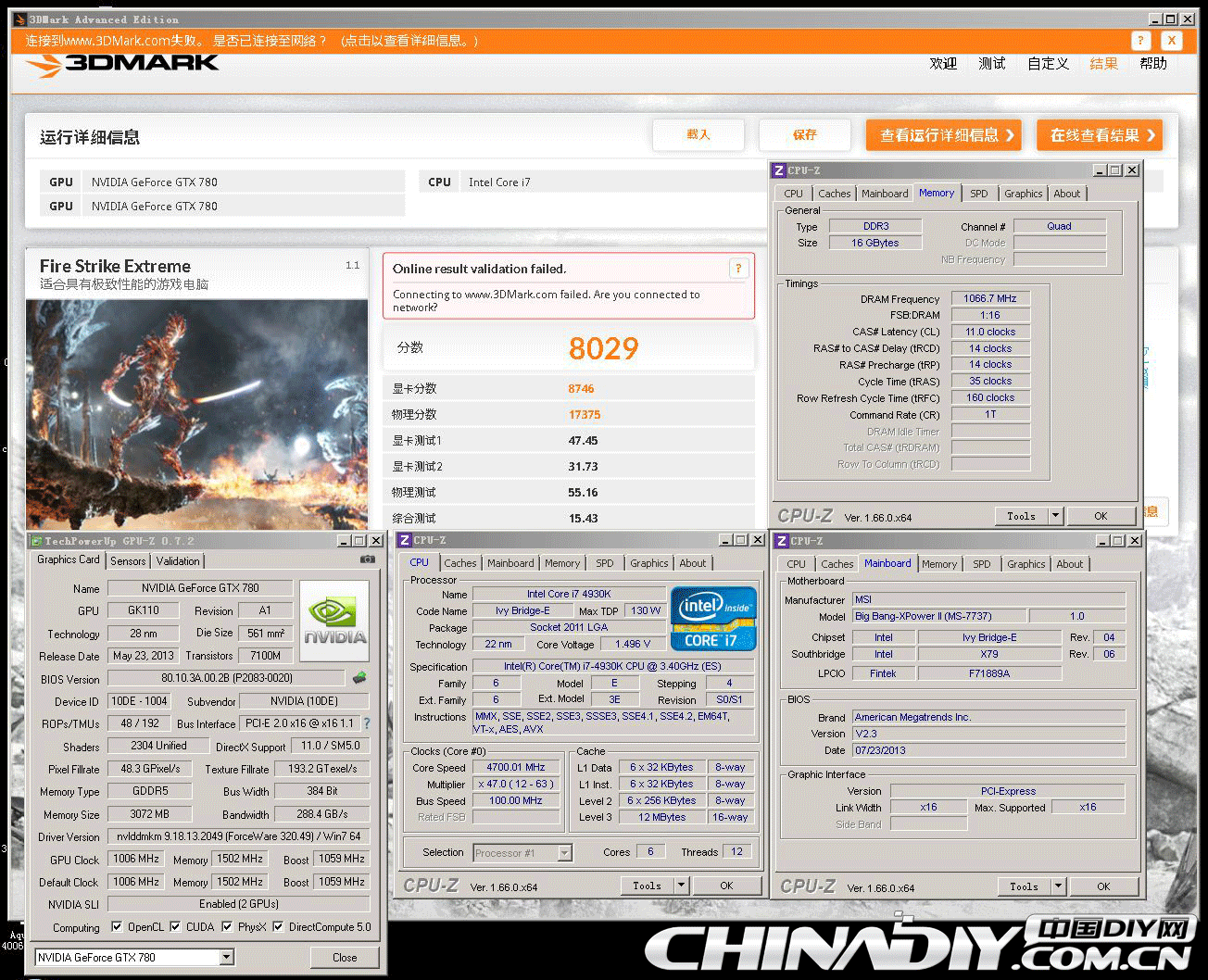Open Tools dropdown arrow in CPU-Z Memory window

point(1055,516)
